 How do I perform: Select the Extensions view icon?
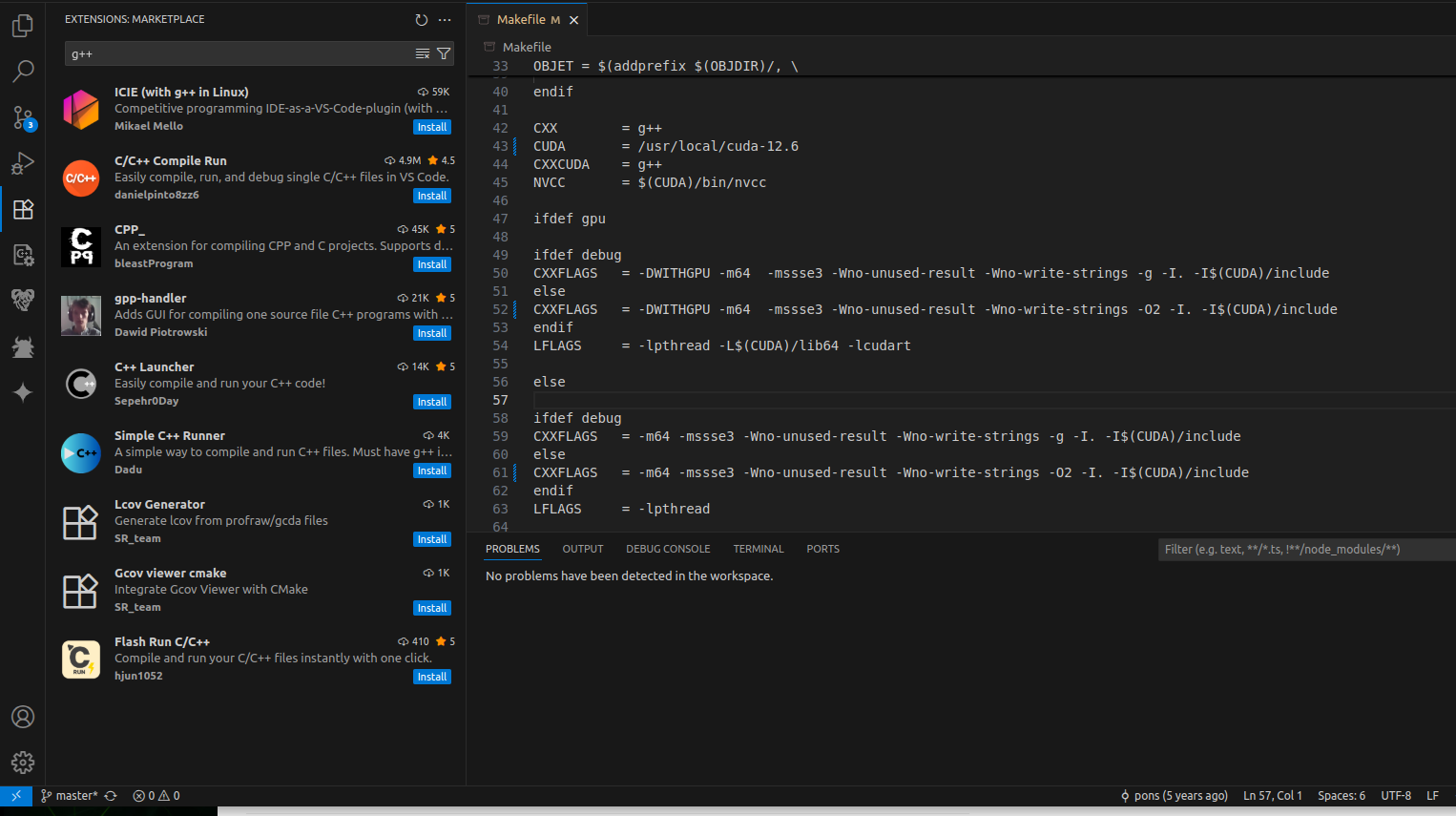coord(23,209)
